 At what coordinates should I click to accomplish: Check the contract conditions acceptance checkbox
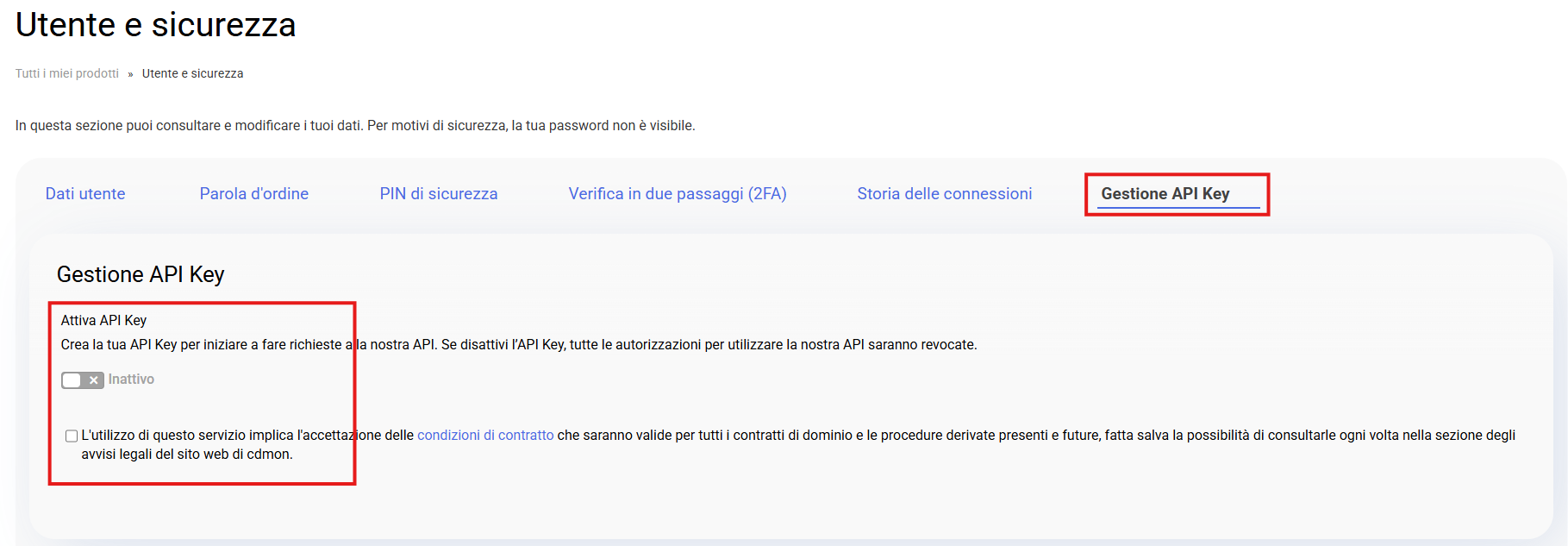72,436
